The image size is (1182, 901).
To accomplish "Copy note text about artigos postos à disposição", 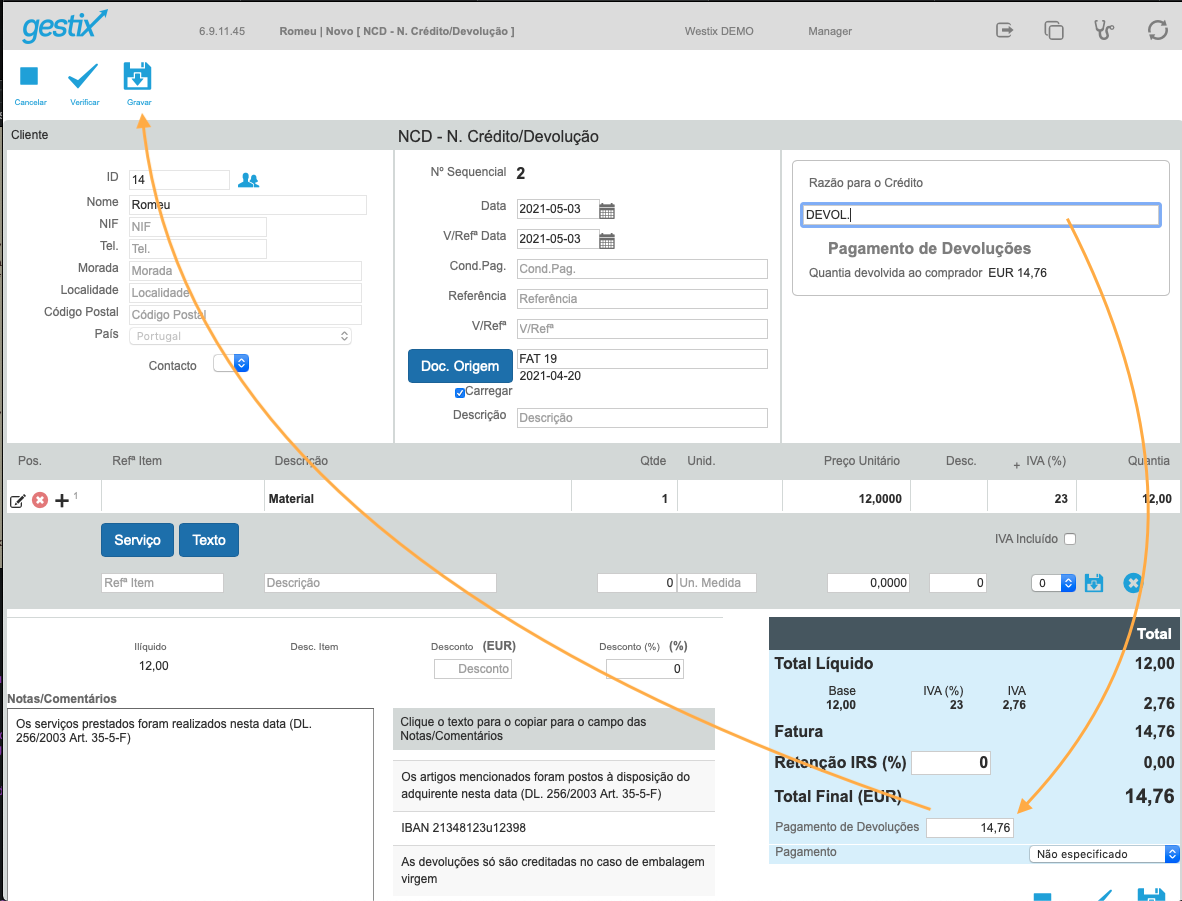I will tap(553, 785).
